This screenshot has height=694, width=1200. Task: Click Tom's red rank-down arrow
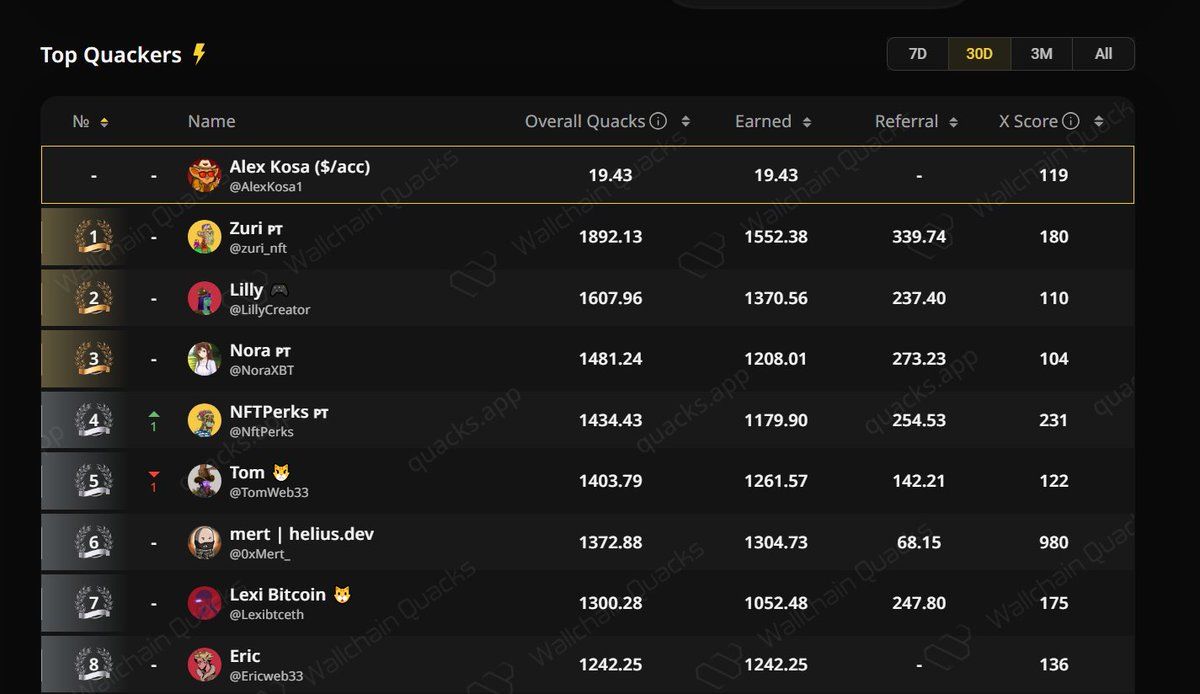pyautogui.click(x=154, y=474)
